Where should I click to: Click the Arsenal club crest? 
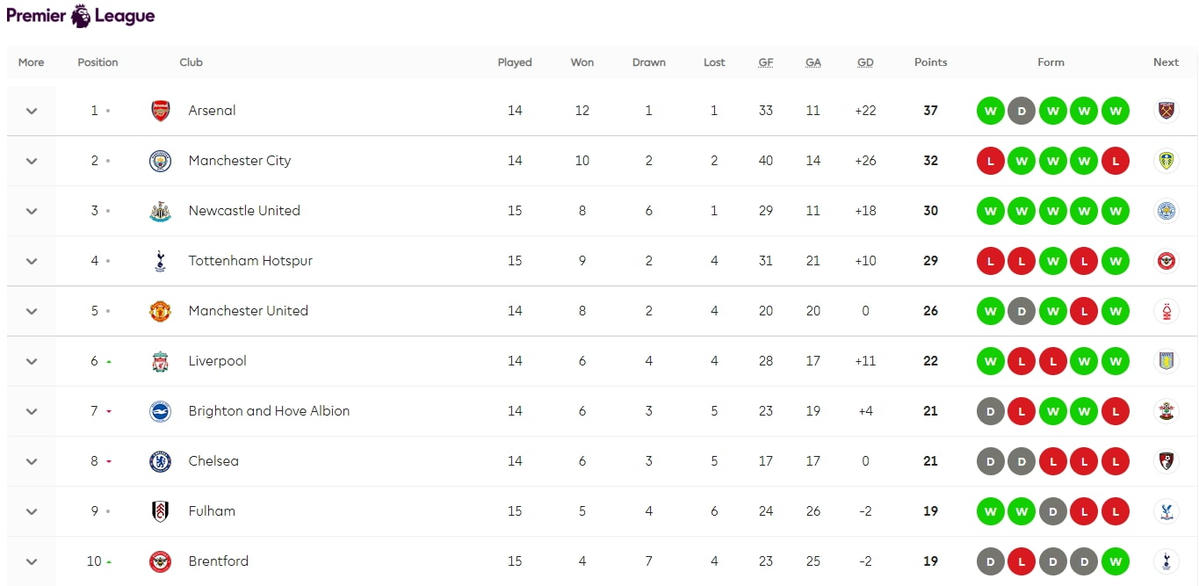click(160, 111)
